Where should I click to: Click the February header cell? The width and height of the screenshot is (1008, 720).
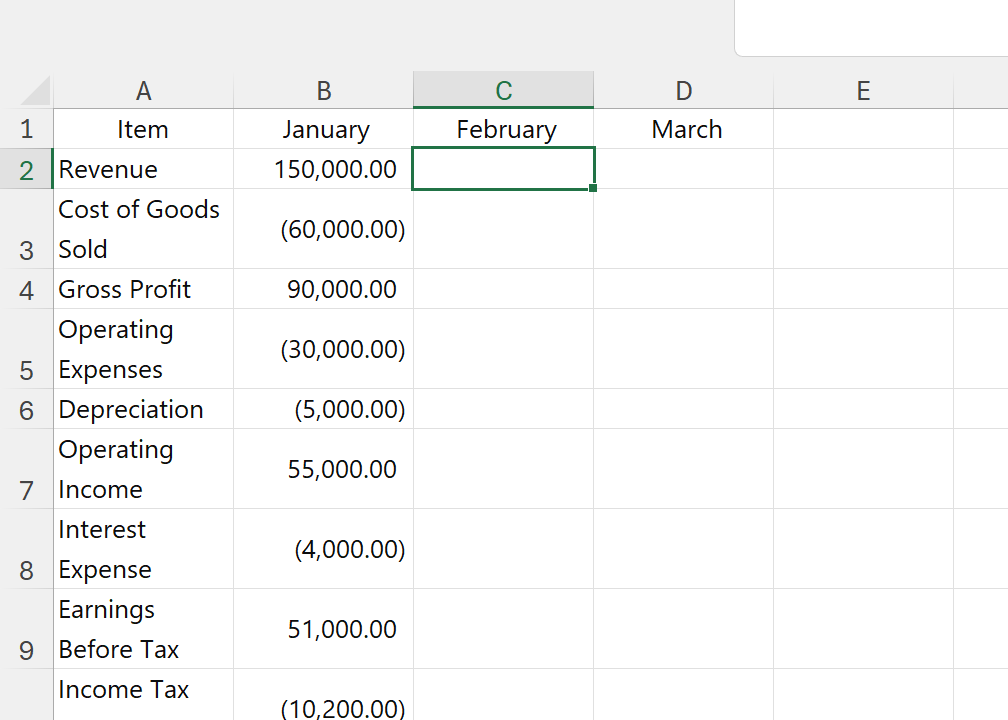pos(503,129)
